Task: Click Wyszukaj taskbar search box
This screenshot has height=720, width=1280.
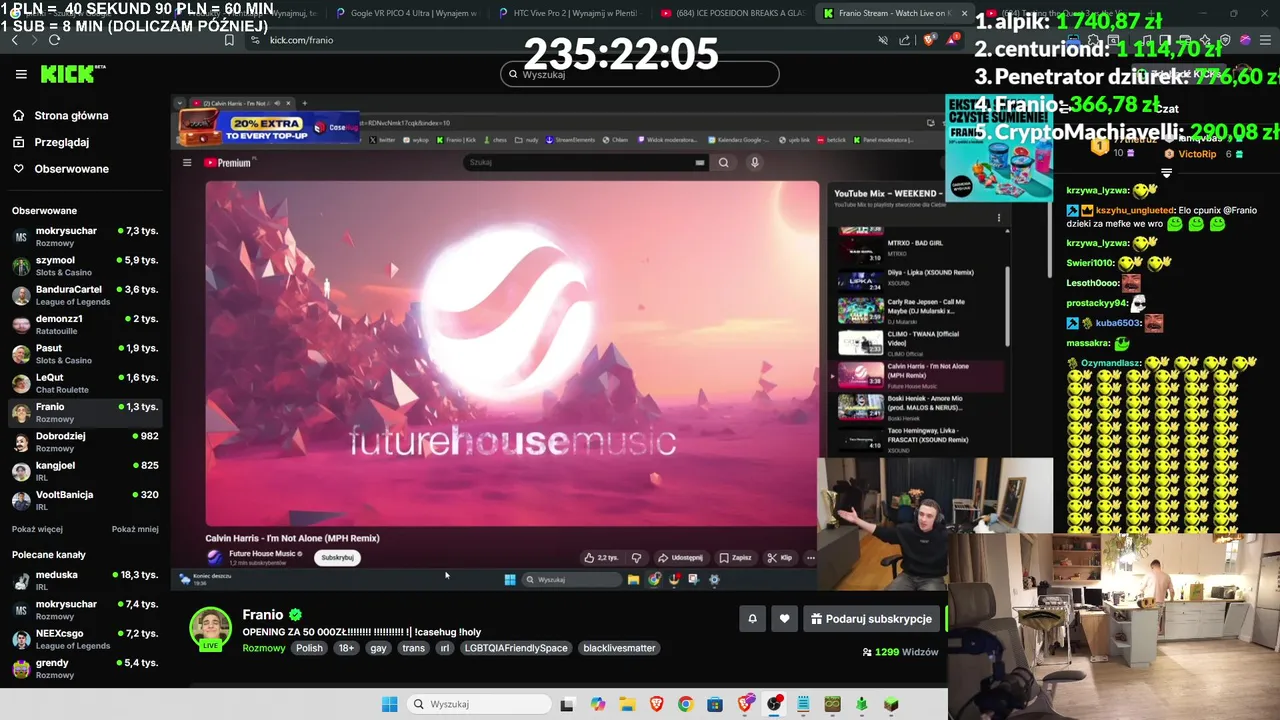Action: tap(480, 704)
